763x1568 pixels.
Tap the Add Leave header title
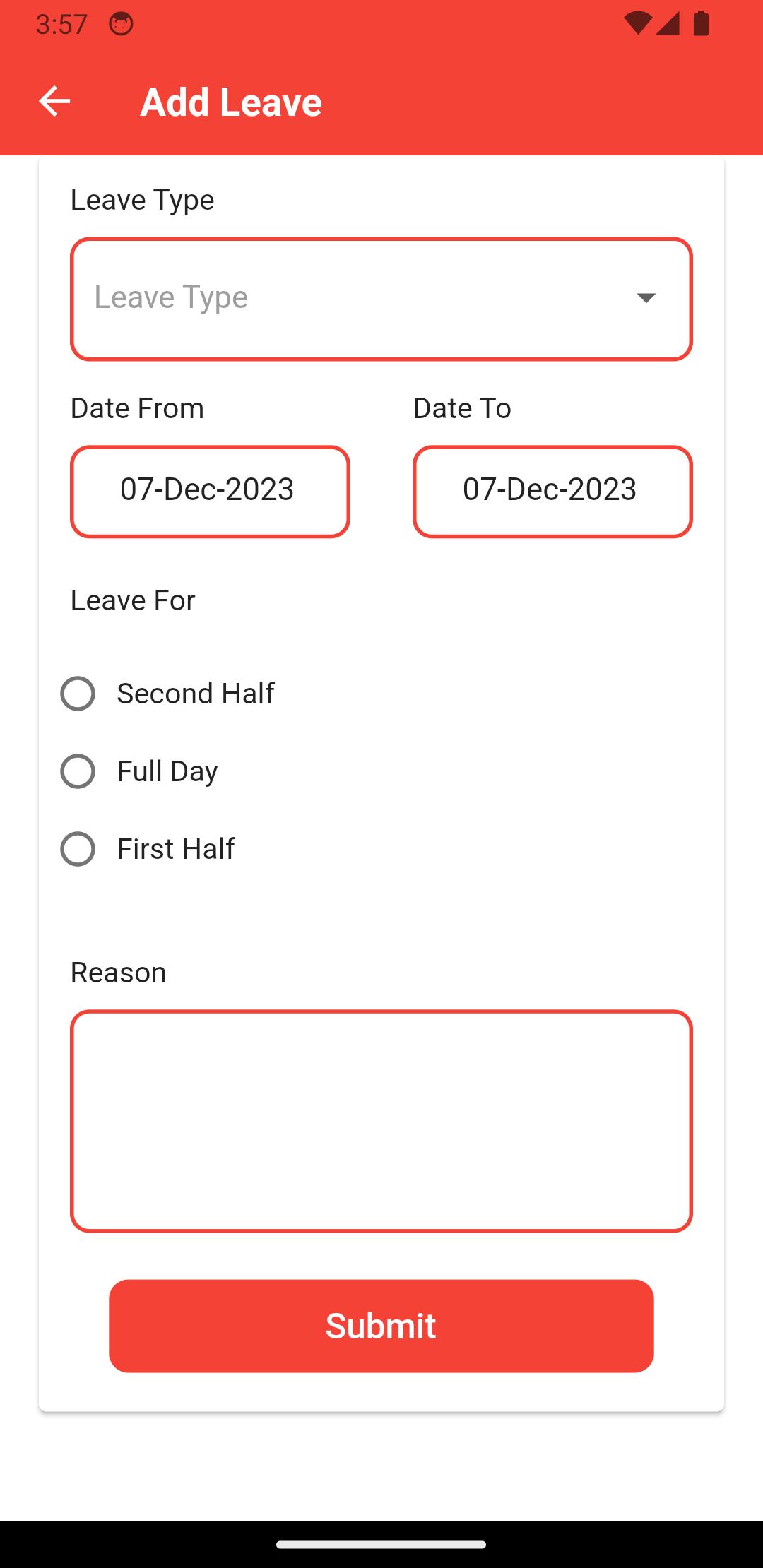[x=231, y=102]
